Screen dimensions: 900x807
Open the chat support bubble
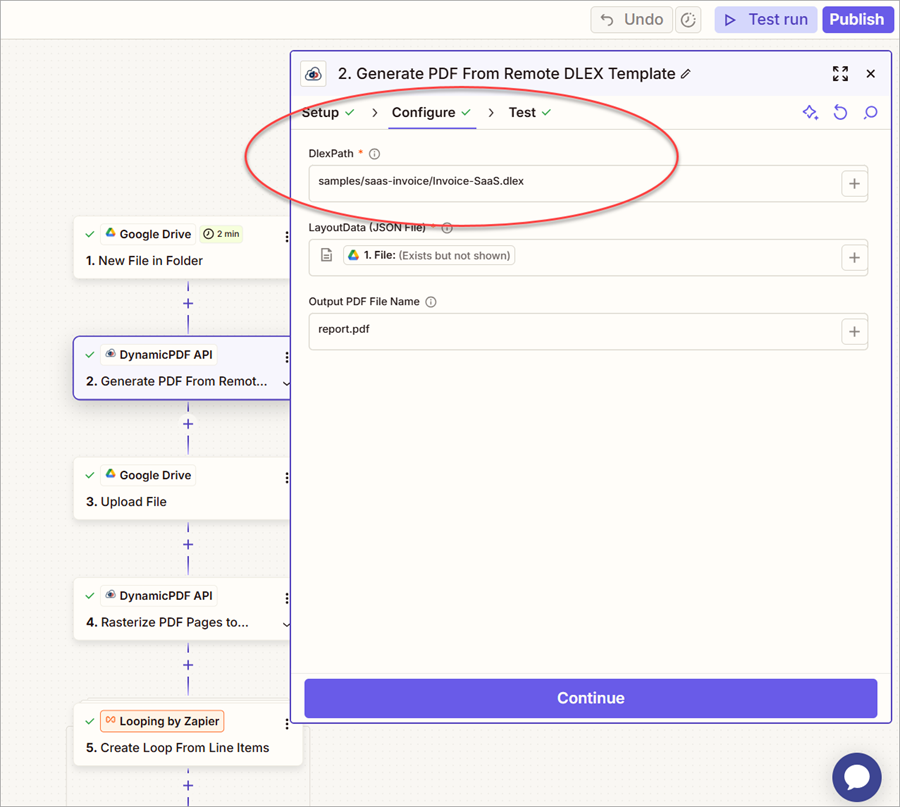857,778
